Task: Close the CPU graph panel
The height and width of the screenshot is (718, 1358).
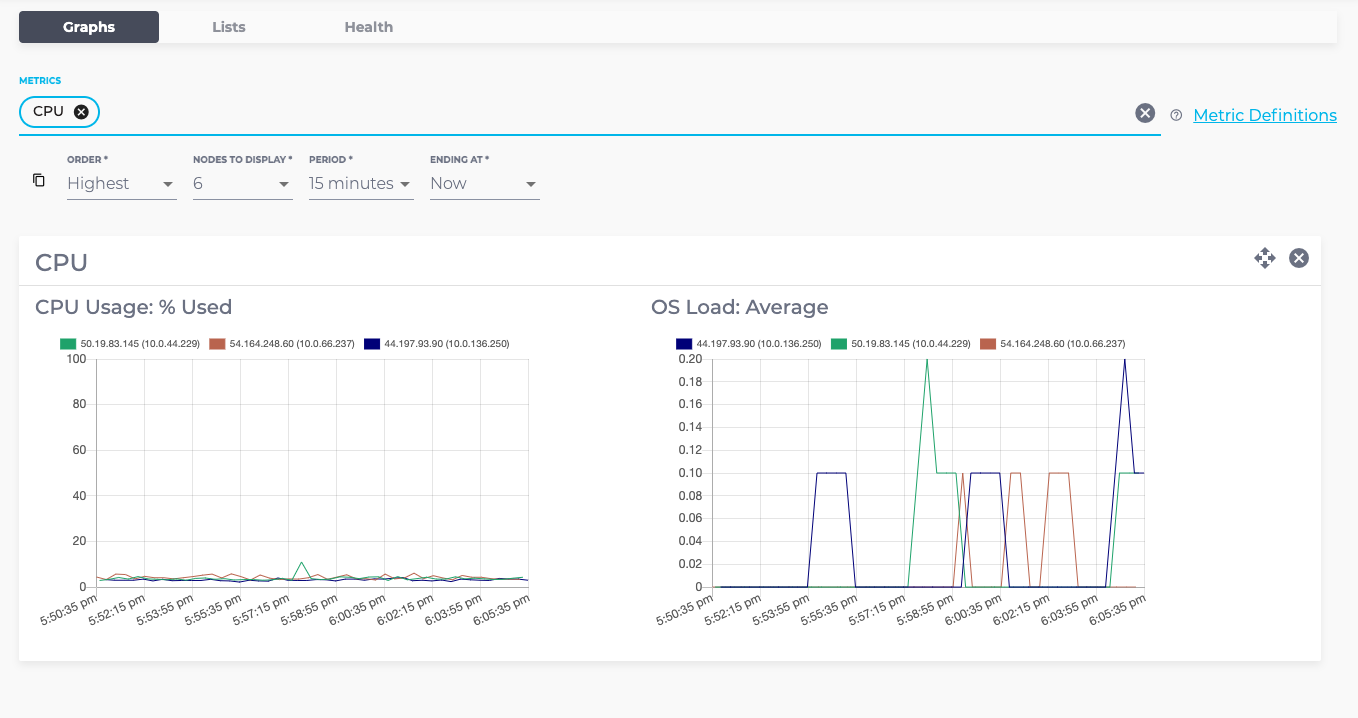Action: click(x=1299, y=258)
